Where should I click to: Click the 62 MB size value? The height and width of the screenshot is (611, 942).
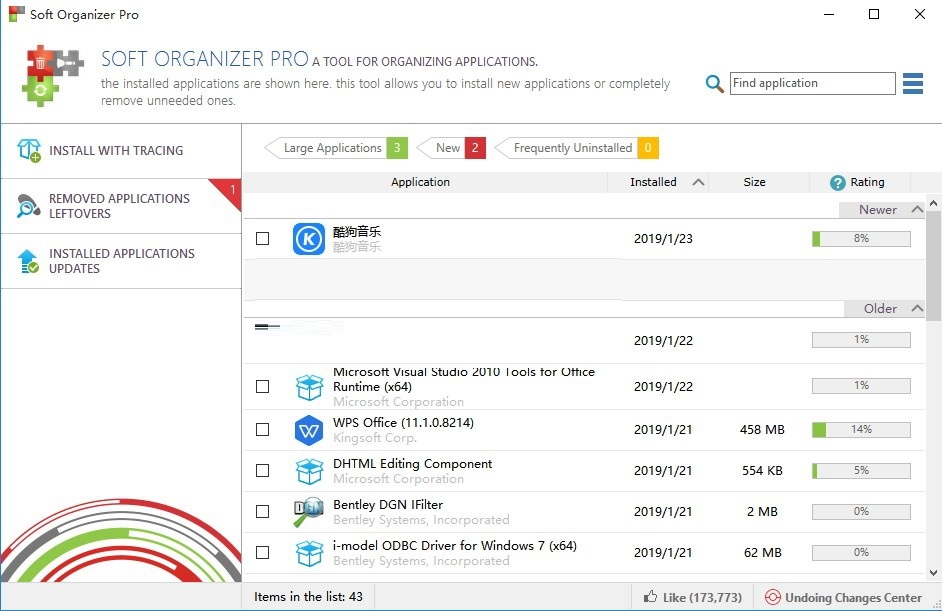(762, 552)
